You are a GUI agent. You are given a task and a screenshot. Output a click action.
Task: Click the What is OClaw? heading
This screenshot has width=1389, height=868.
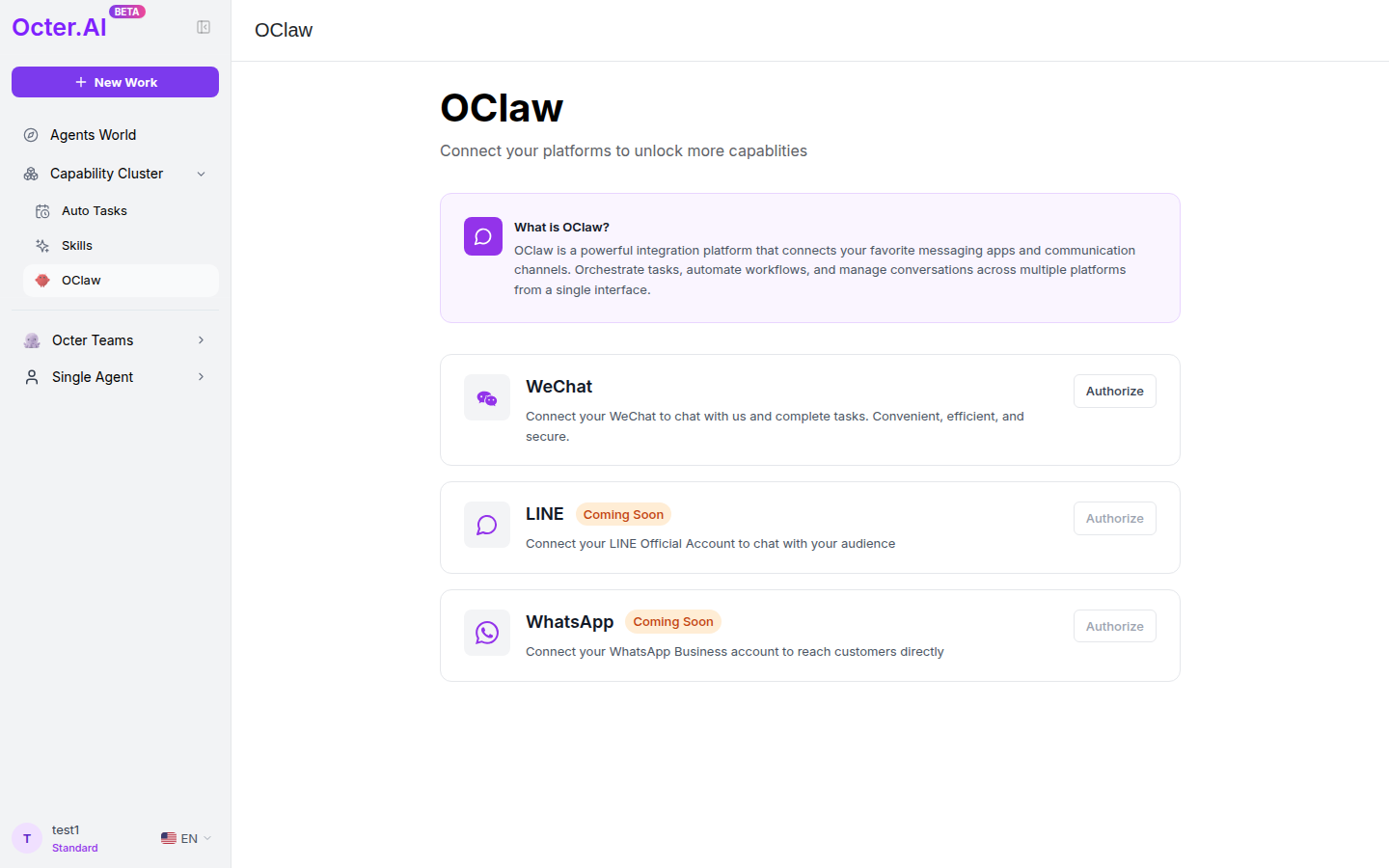pyautogui.click(x=561, y=228)
